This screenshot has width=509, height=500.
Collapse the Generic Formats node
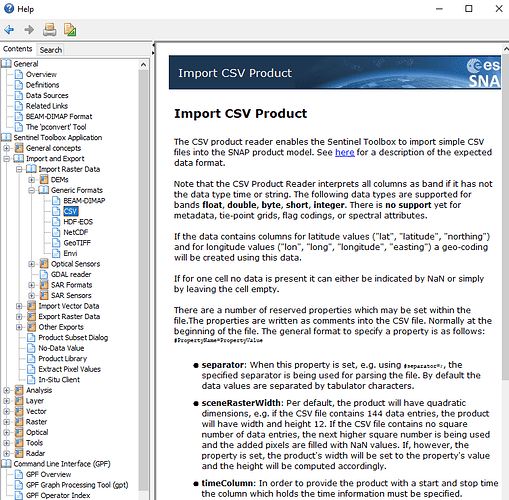coord(31,190)
